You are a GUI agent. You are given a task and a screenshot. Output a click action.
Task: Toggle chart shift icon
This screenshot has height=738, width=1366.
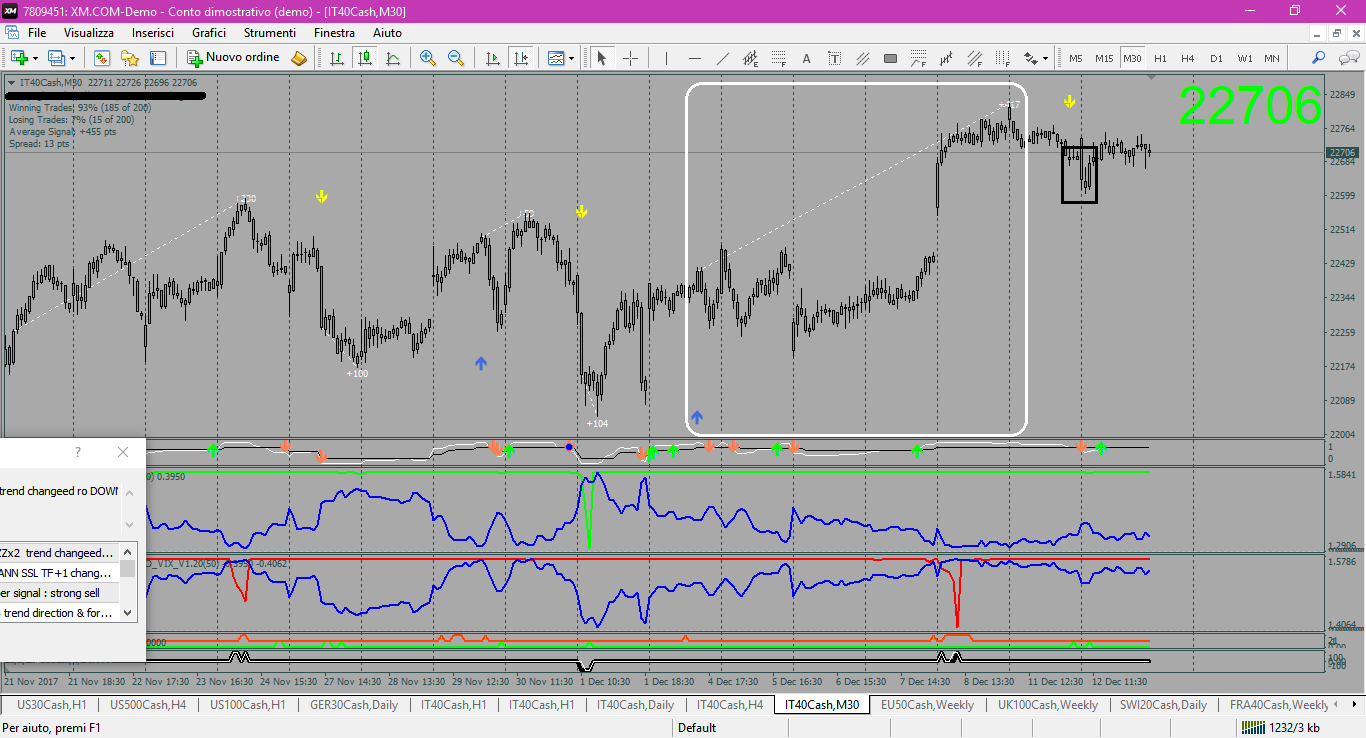click(520, 58)
